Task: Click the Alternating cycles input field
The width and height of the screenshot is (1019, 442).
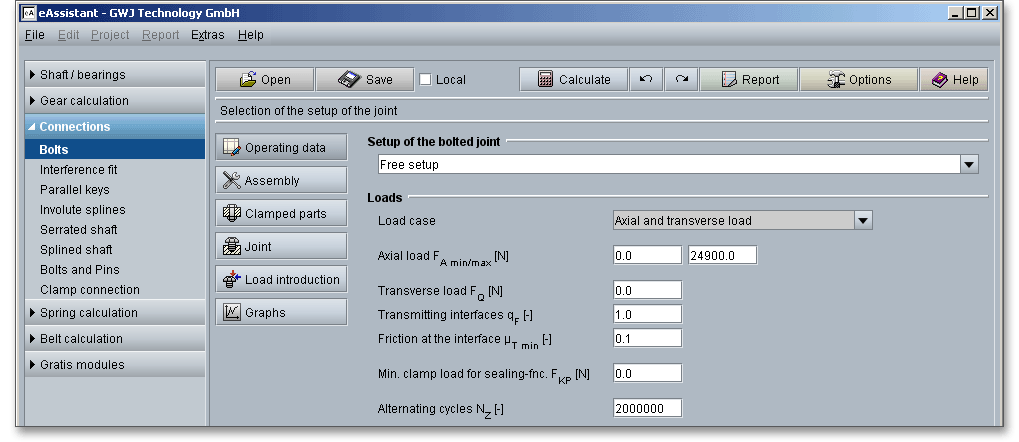Action: click(647, 409)
